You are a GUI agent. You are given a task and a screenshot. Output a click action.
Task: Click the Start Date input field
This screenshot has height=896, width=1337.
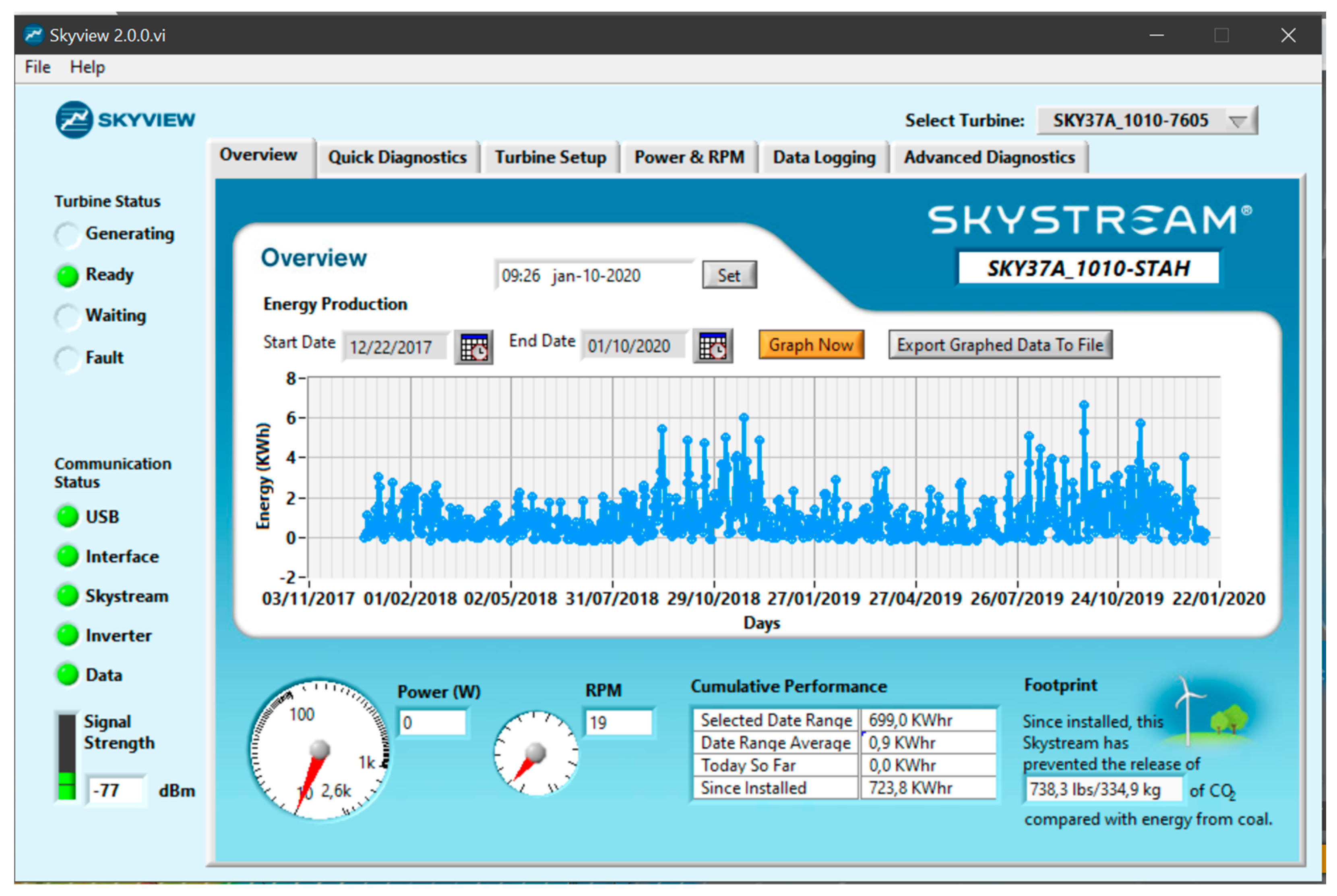pos(395,347)
